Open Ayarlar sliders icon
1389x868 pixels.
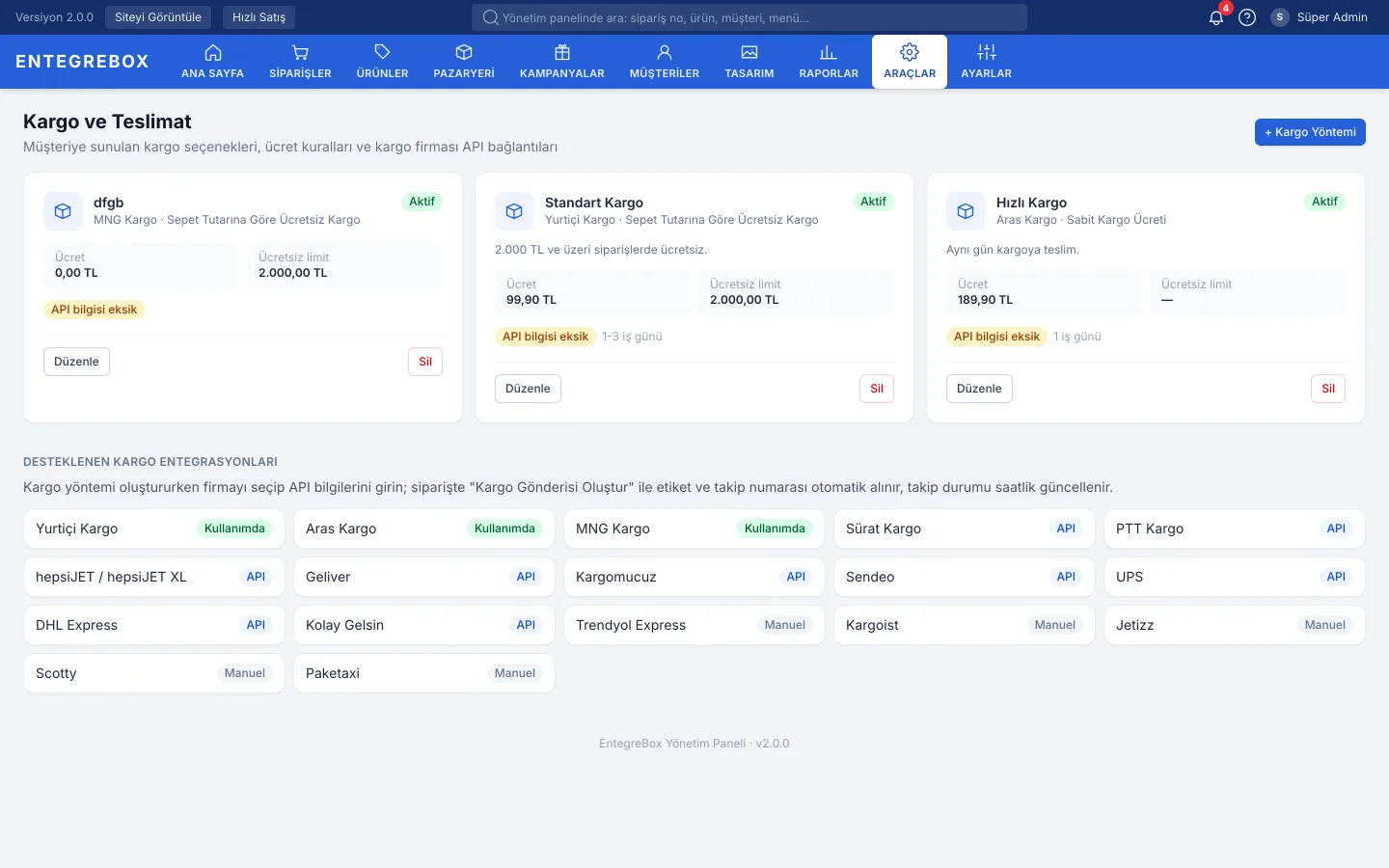(x=987, y=52)
